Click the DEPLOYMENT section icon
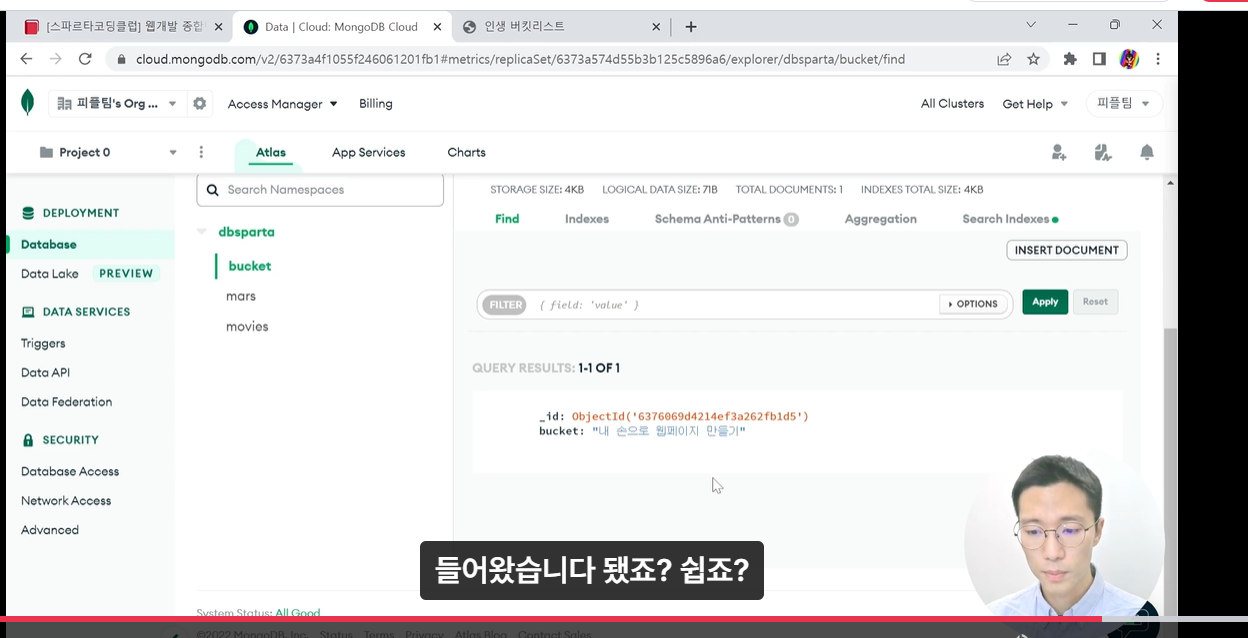This screenshot has width=1248, height=638. 28,213
